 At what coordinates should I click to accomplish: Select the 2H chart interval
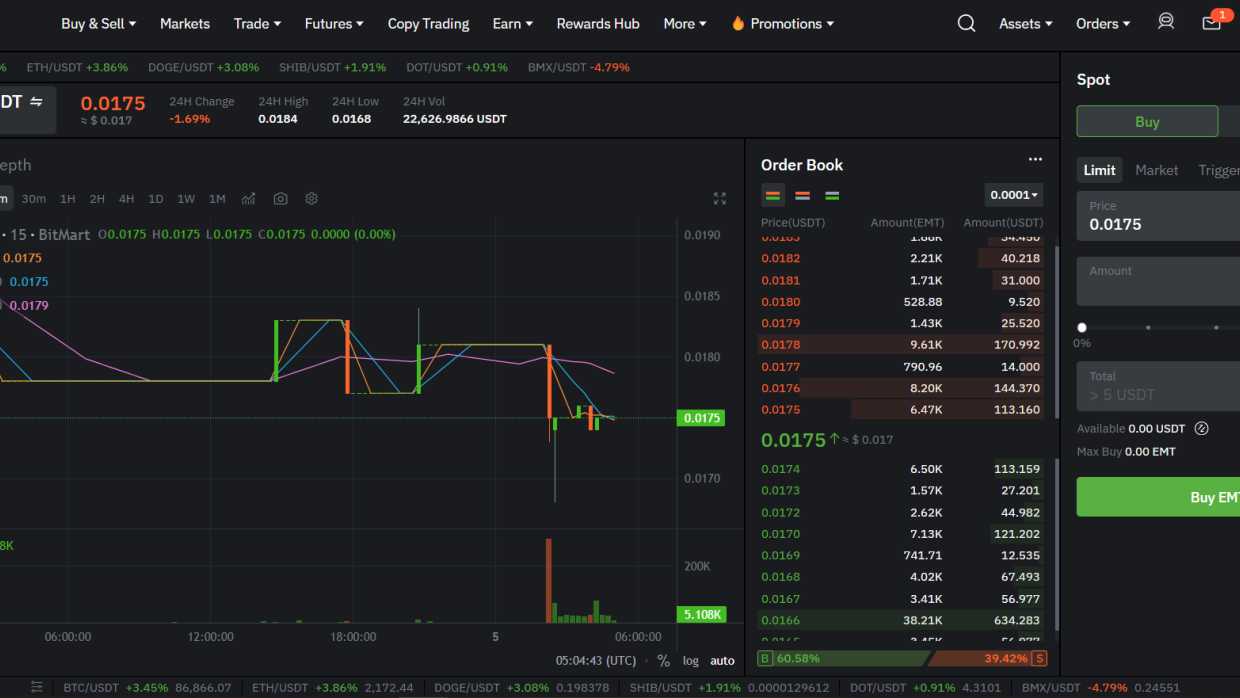pyautogui.click(x=97, y=199)
